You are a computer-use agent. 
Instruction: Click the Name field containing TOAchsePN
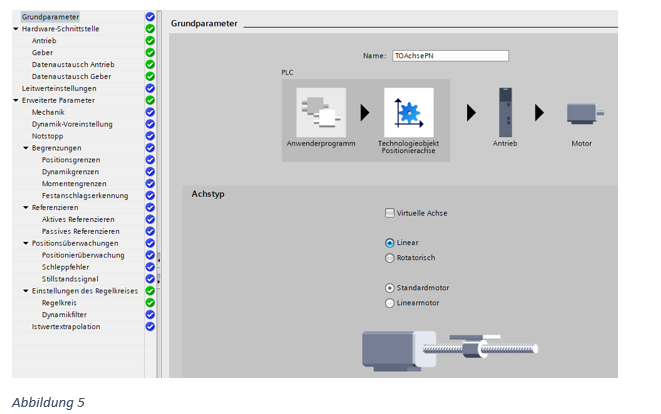pos(450,56)
